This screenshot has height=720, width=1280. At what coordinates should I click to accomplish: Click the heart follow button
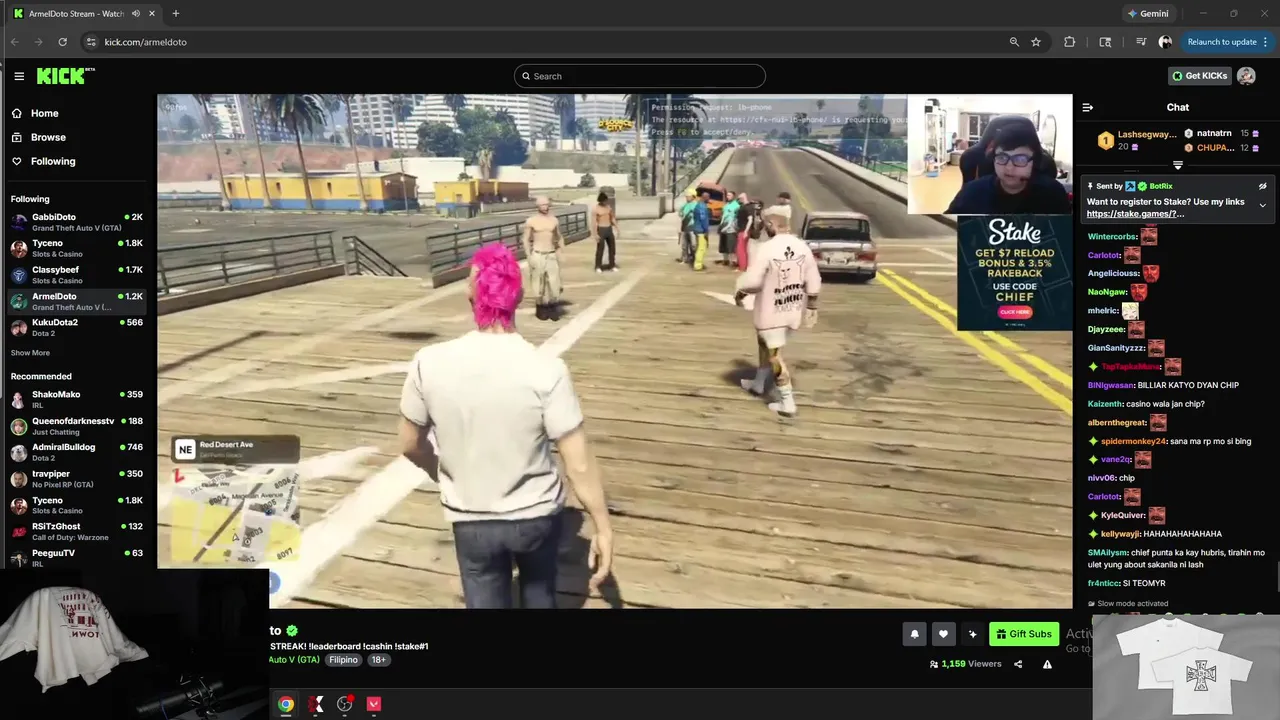(943, 634)
